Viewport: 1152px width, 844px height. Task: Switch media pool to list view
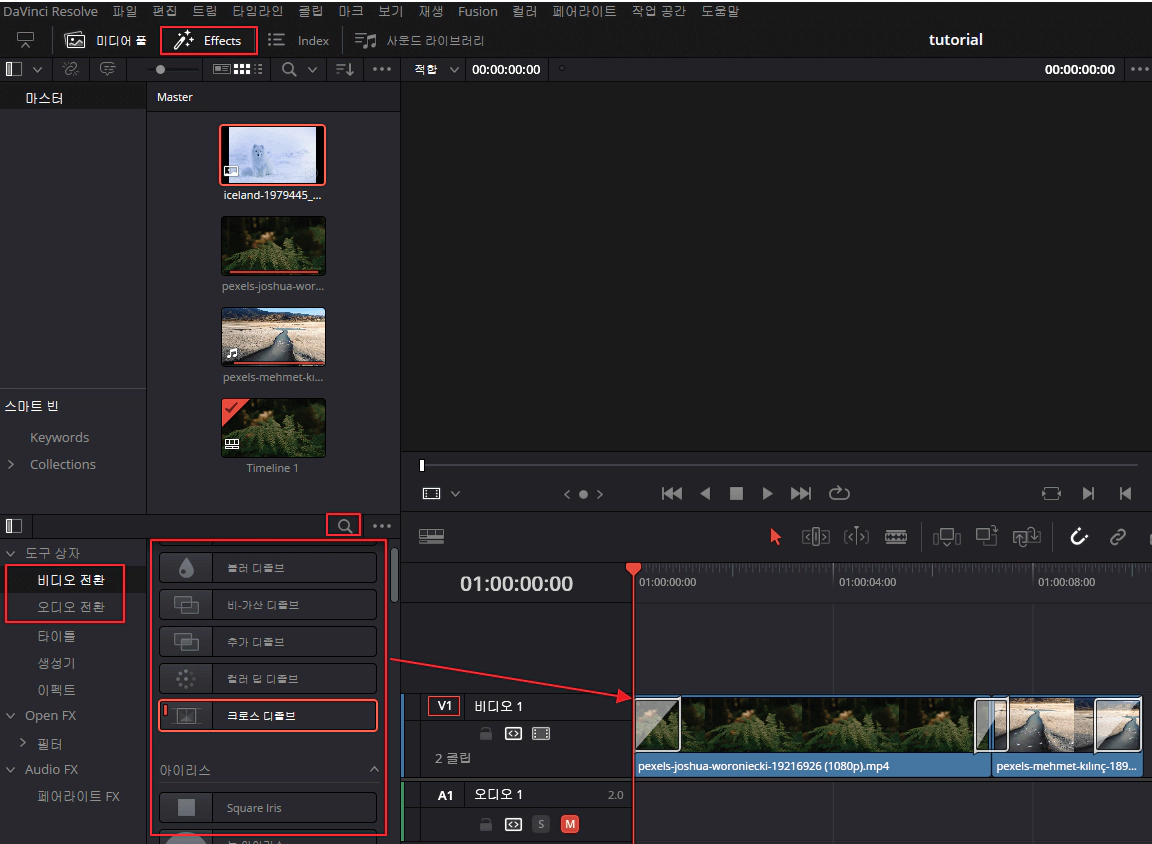click(x=257, y=69)
